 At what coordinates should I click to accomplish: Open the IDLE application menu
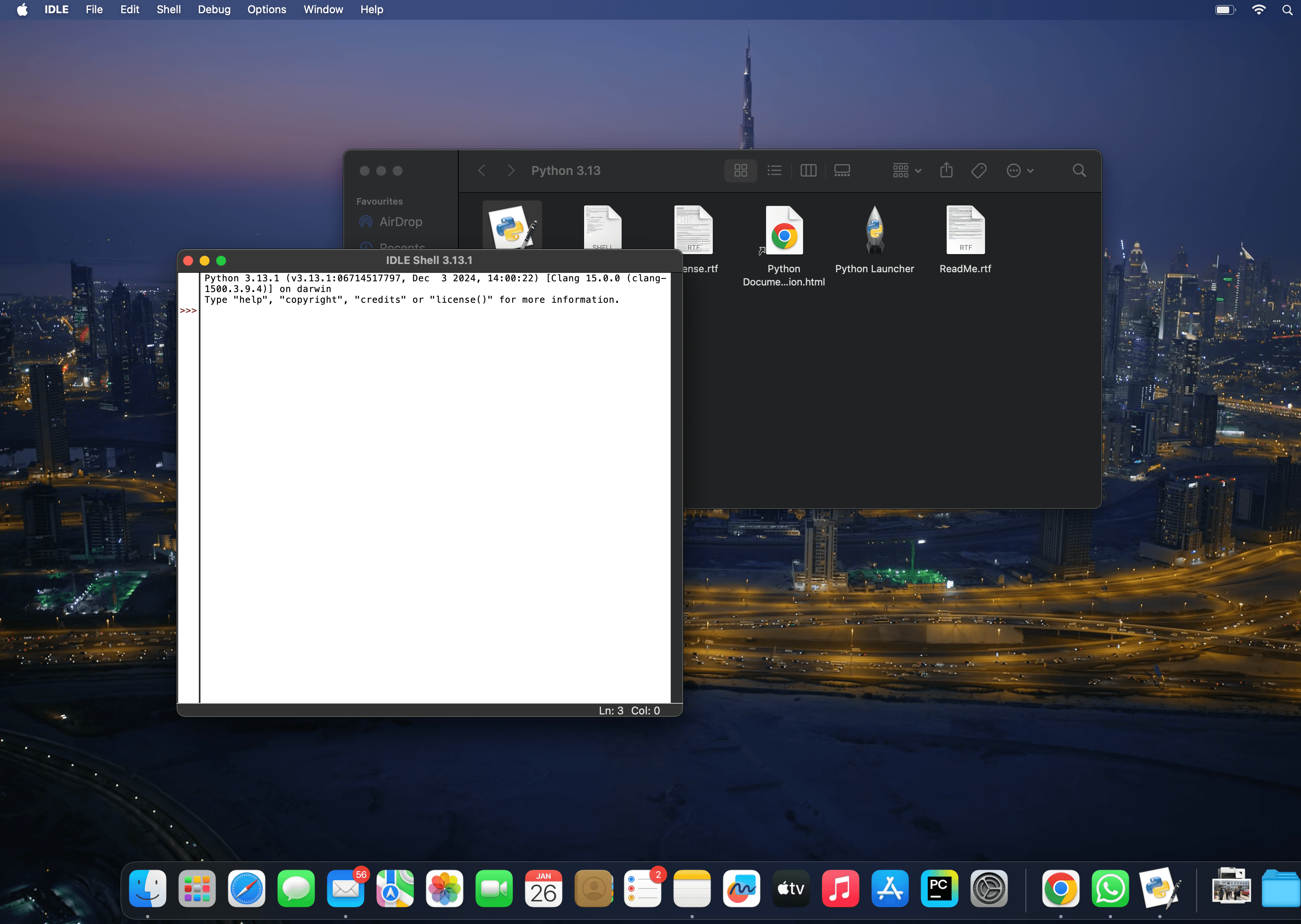pos(57,9)
